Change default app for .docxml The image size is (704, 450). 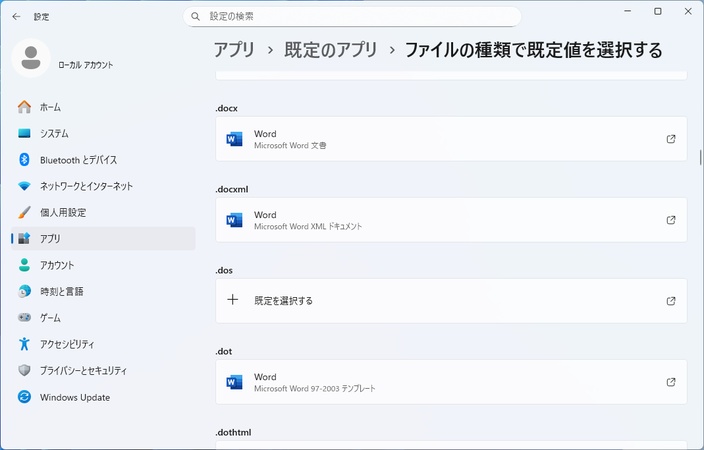(x=451, y=220)
